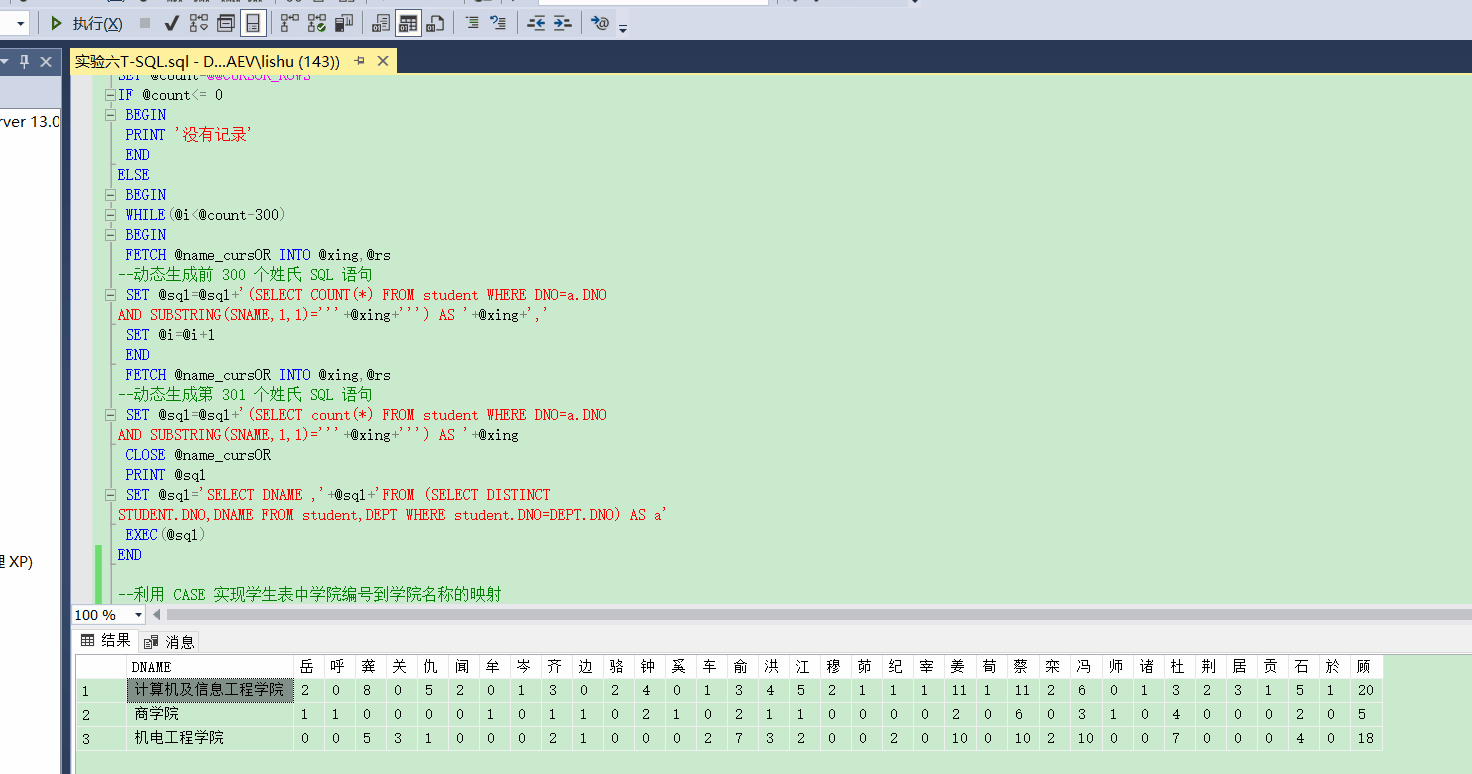Click the DNAME column header
The height and width of the screenshot is (774, 1472).
click(210, 666)
